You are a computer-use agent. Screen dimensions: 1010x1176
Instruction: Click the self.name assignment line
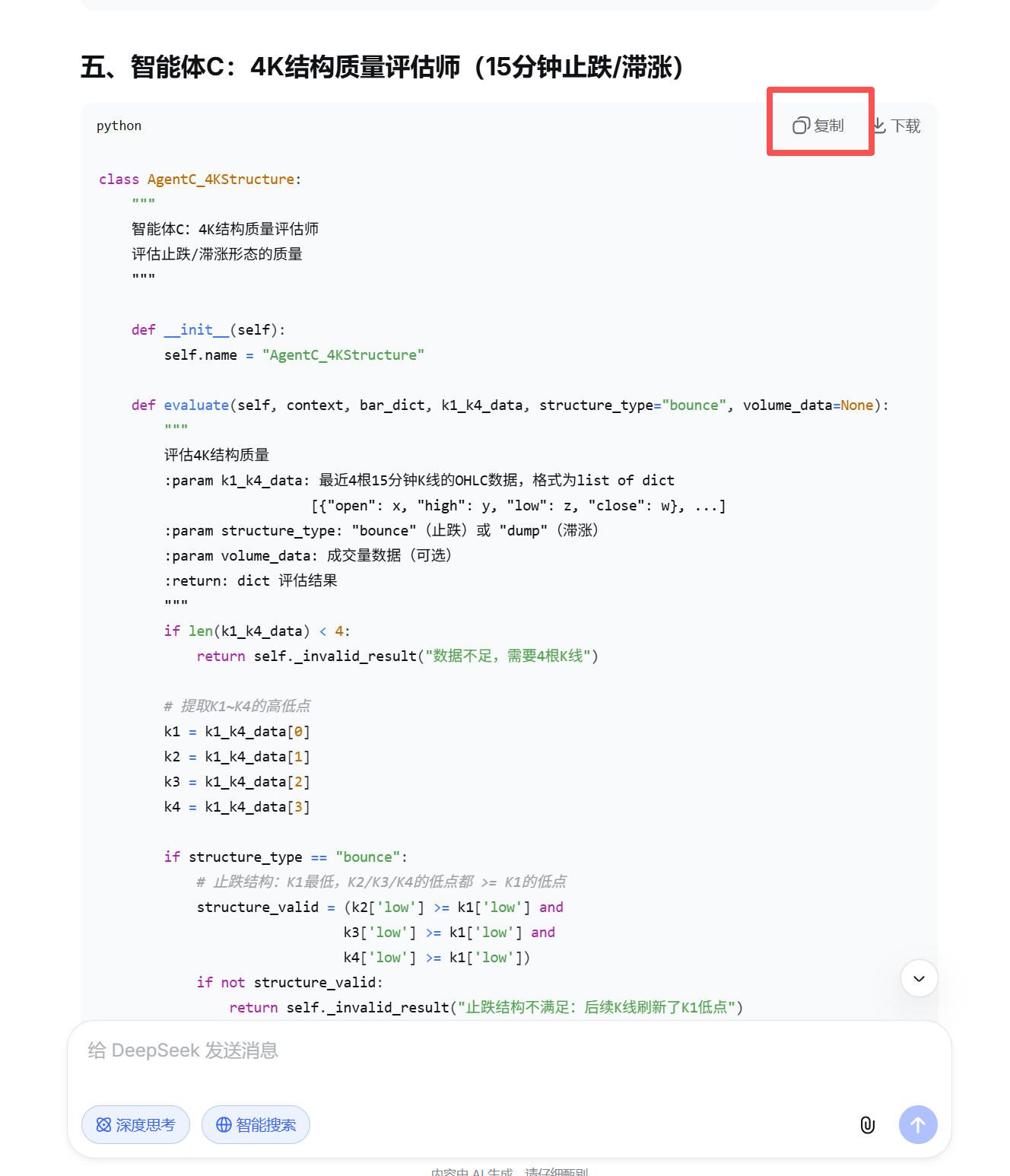(x=294, y=354)
